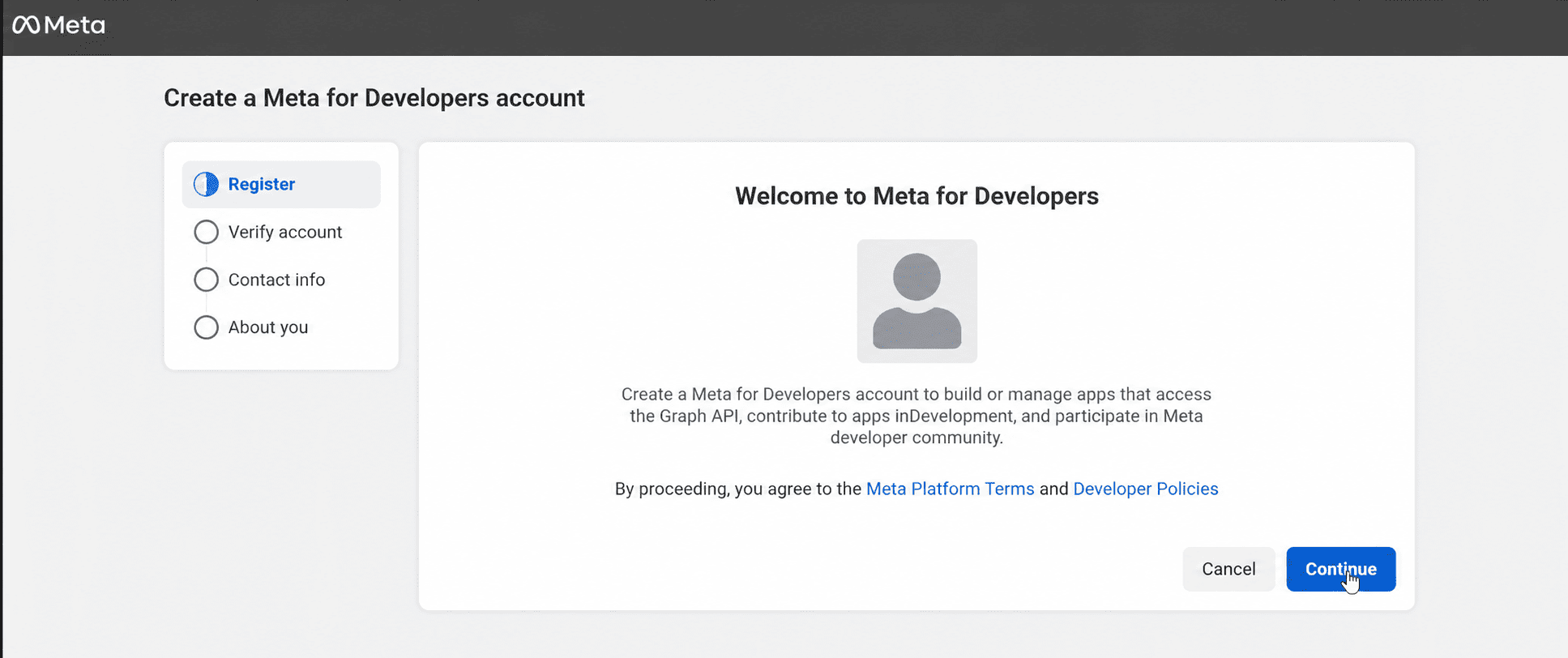Open the Developer Policies link
Screen dimensions: 1568x658
(x=1145, y=489)
